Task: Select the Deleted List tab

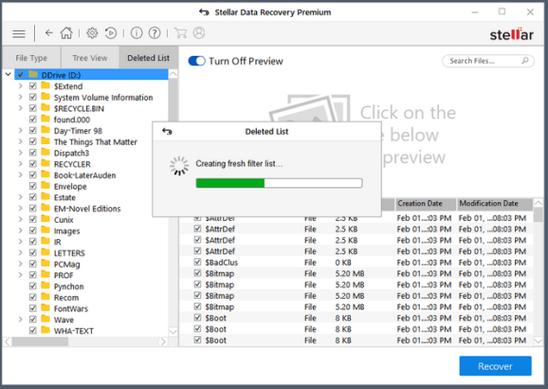Action: [149, 58]
